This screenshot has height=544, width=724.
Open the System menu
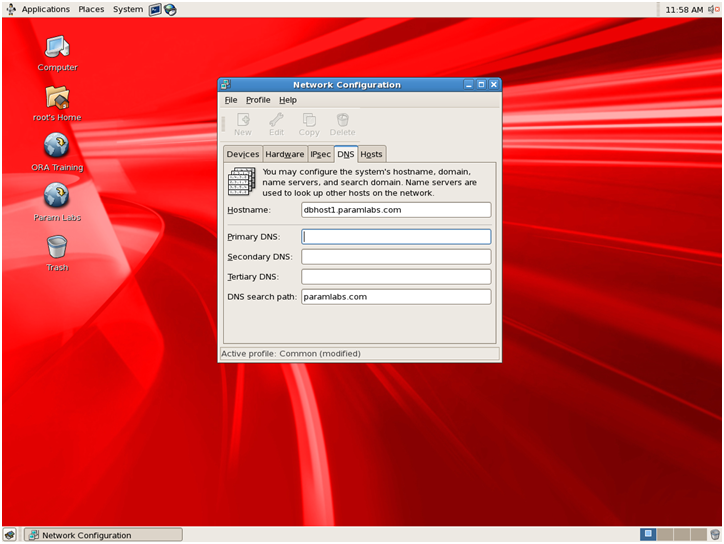(x=128, y=9)
